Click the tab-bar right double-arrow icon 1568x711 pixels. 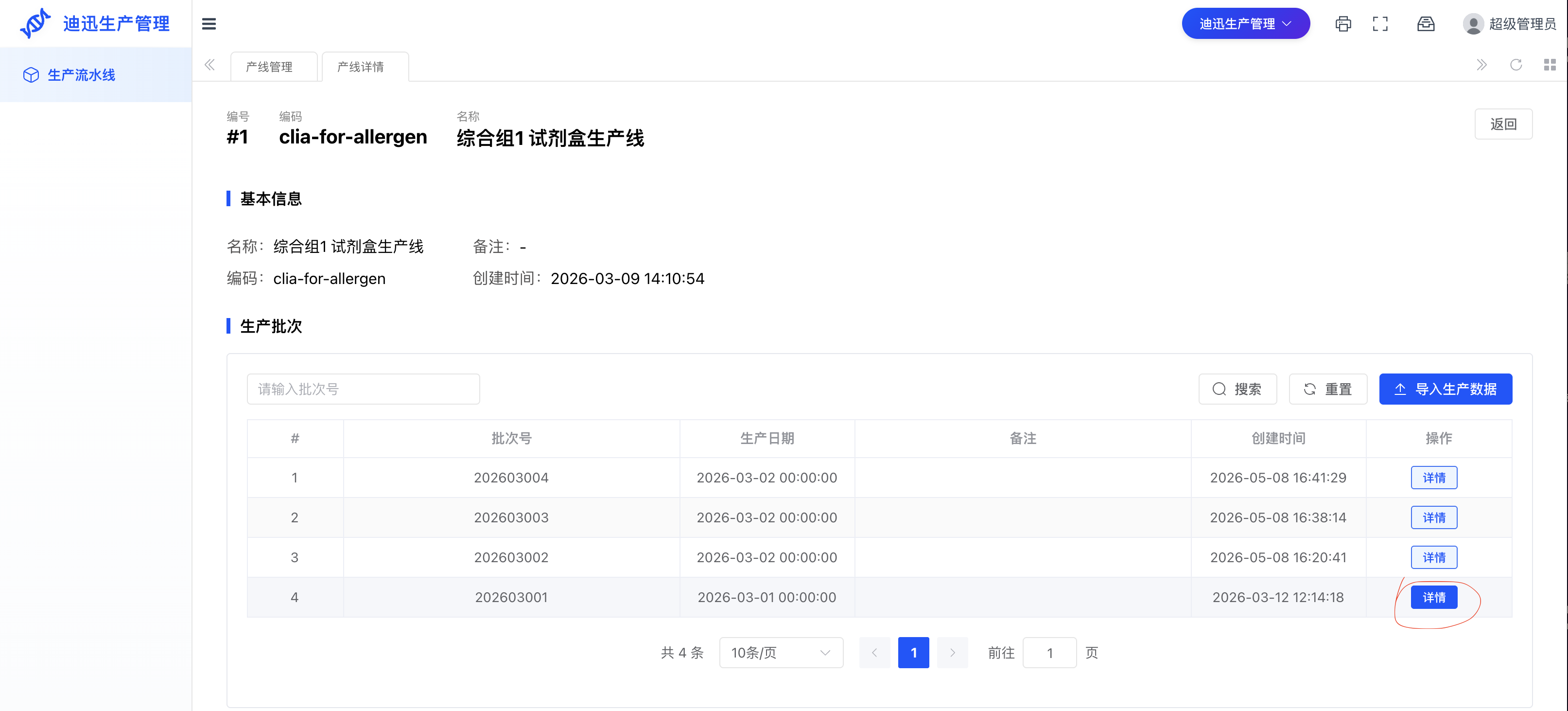(x=1481, y=65)
